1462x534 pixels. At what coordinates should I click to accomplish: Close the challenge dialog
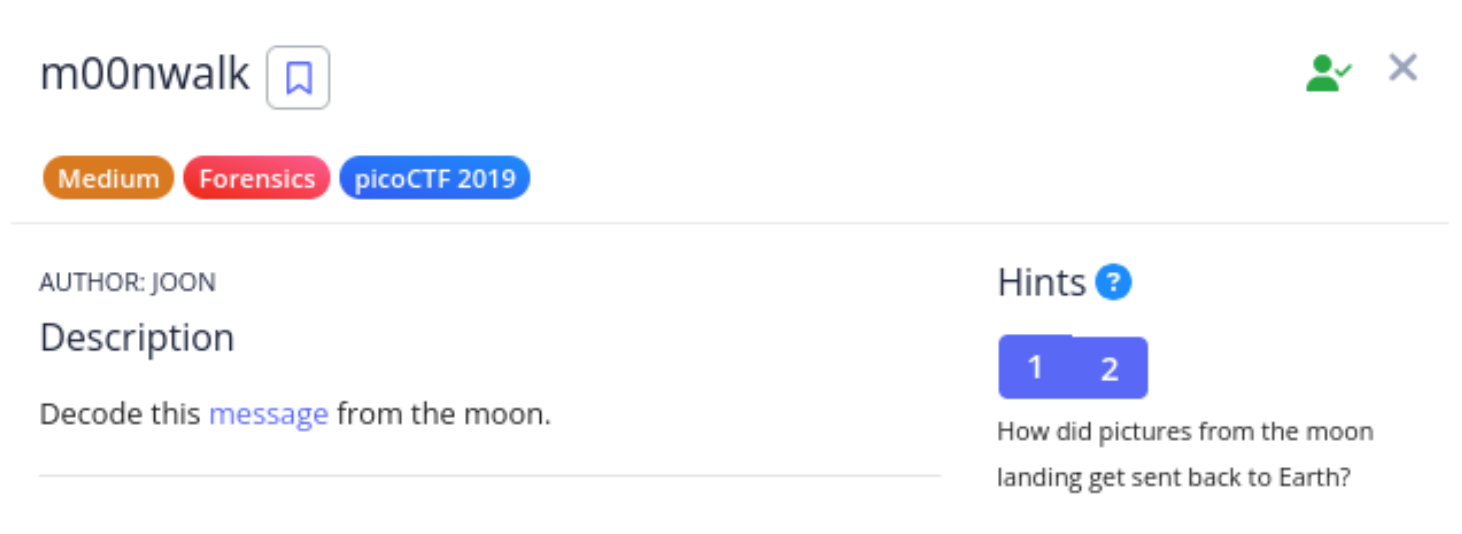click(1403, 68)
